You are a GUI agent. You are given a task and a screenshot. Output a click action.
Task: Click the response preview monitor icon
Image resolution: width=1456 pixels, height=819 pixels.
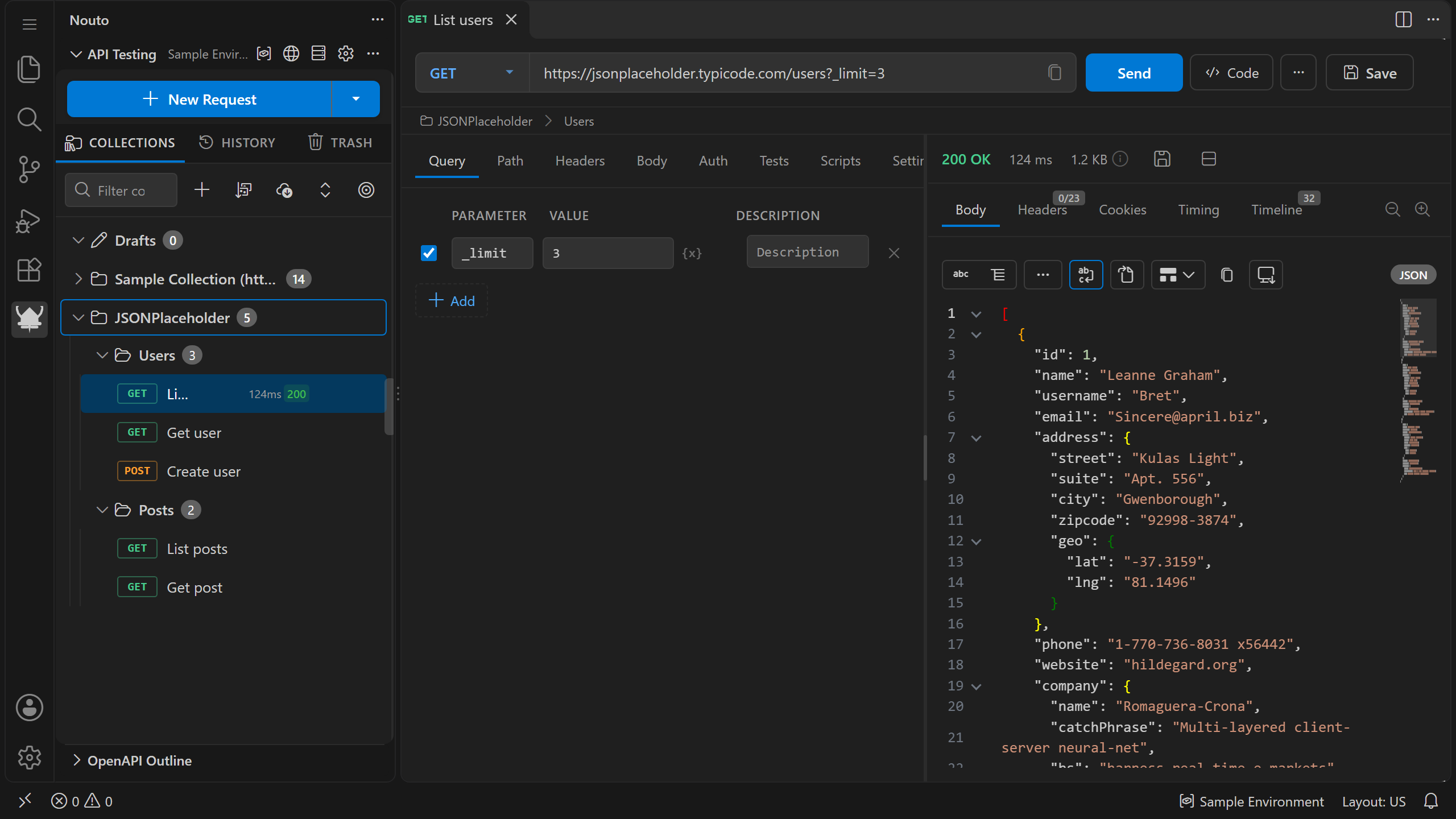point(1266,275)
